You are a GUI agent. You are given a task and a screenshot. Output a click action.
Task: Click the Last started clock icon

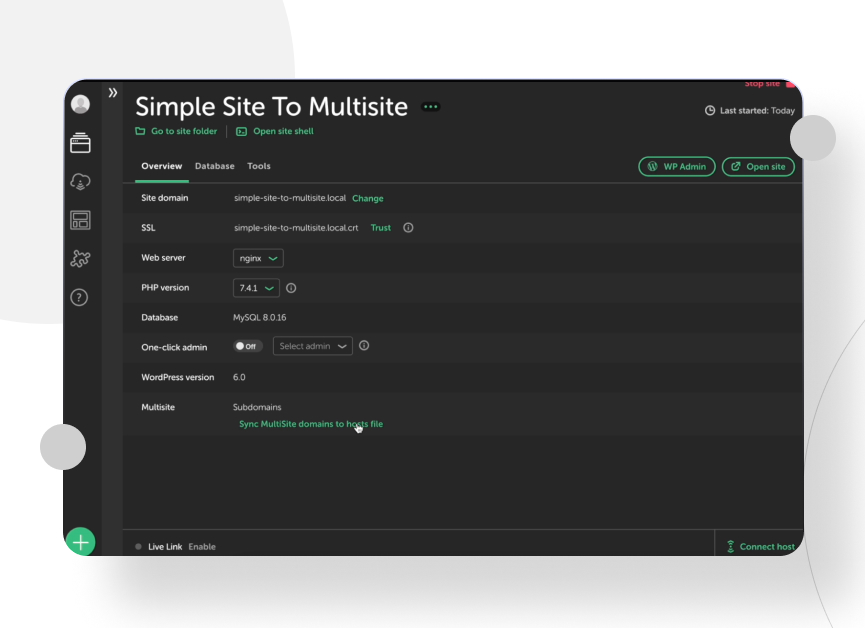point(710,110)
